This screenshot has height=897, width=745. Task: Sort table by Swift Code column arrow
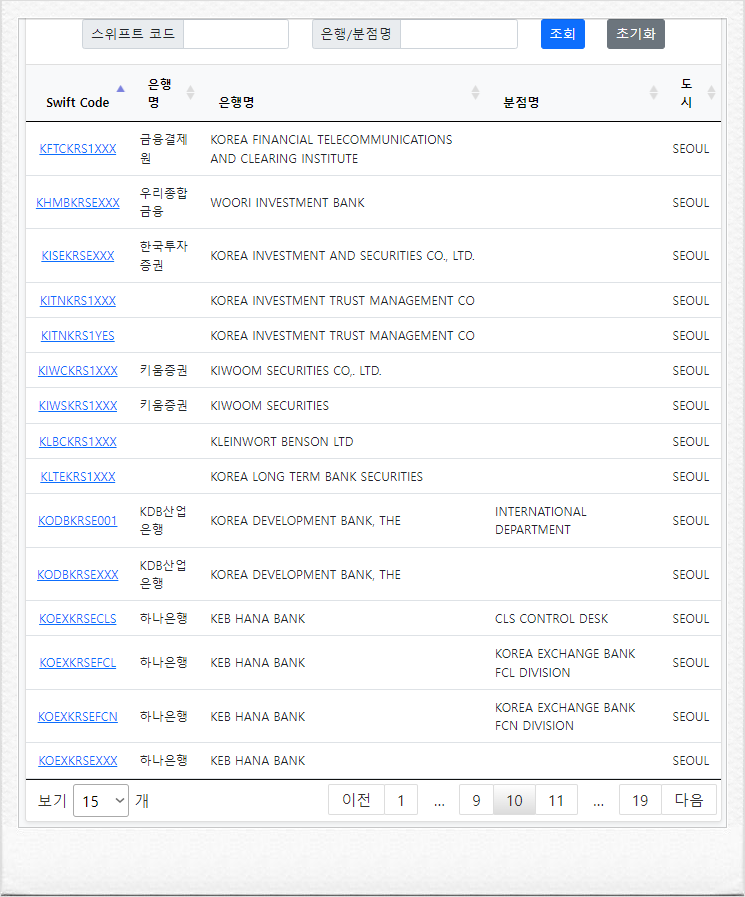pyautogui.click(x=120, y=89)
